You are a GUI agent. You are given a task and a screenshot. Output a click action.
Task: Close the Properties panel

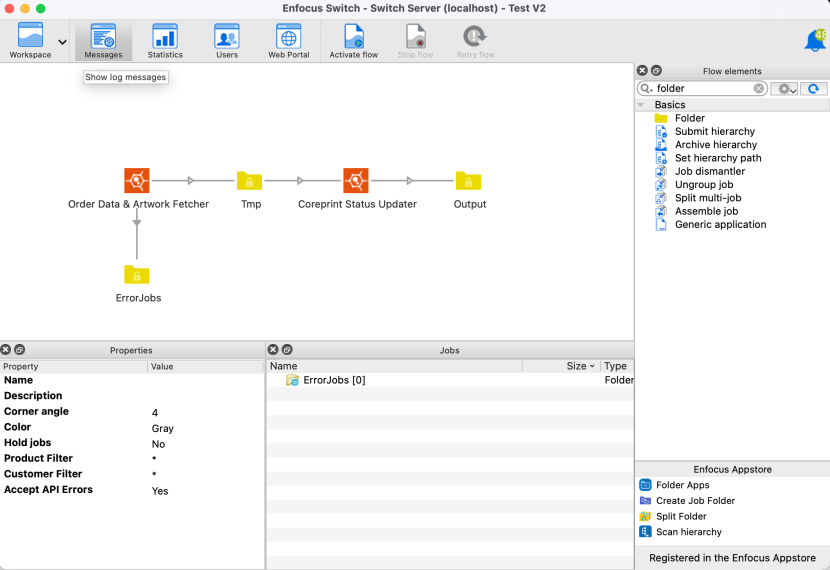click(6, 350)
